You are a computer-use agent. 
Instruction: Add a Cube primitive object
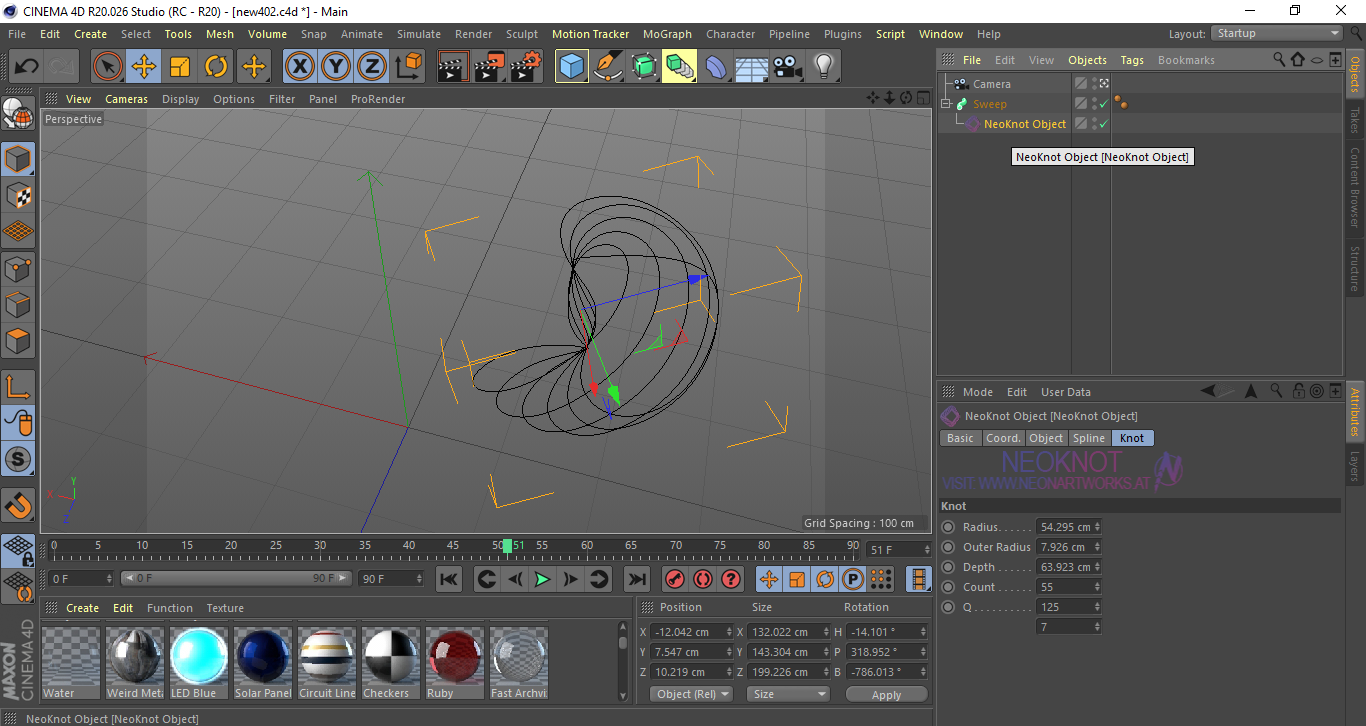tap(572, 67)
